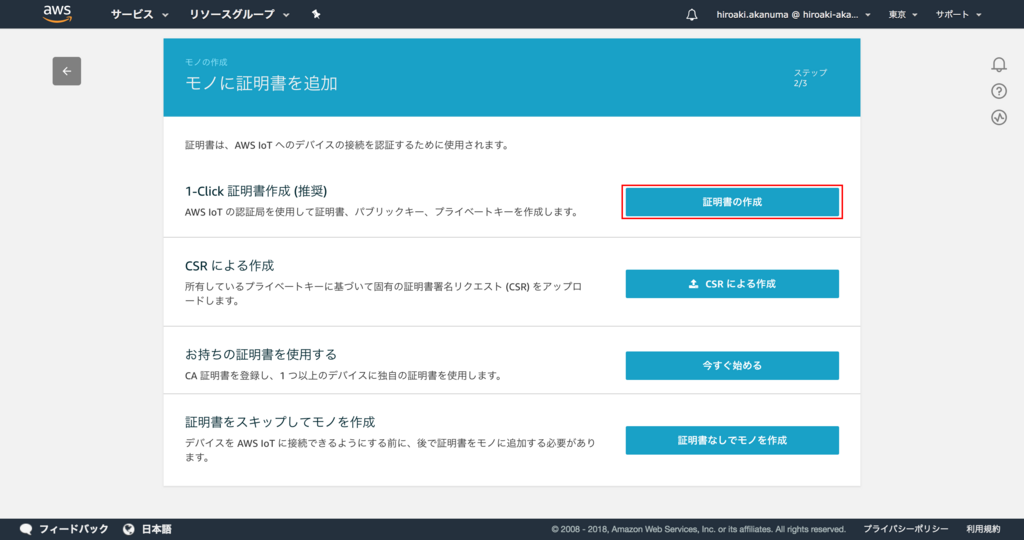Click the CSR による作成 button
This screenshot has height=540, width=1024.
732,284
